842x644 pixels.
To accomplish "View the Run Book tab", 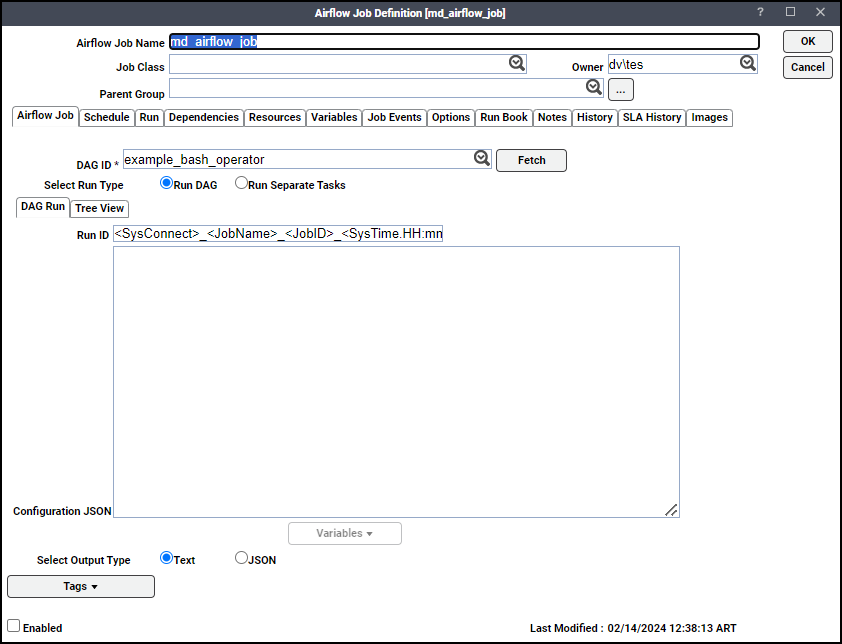I will coord(504,118).
